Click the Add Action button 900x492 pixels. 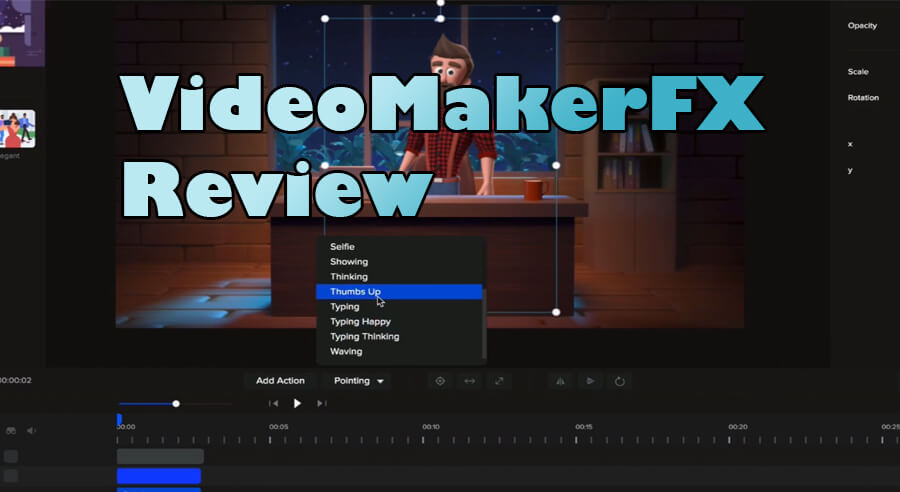[280, 381]
